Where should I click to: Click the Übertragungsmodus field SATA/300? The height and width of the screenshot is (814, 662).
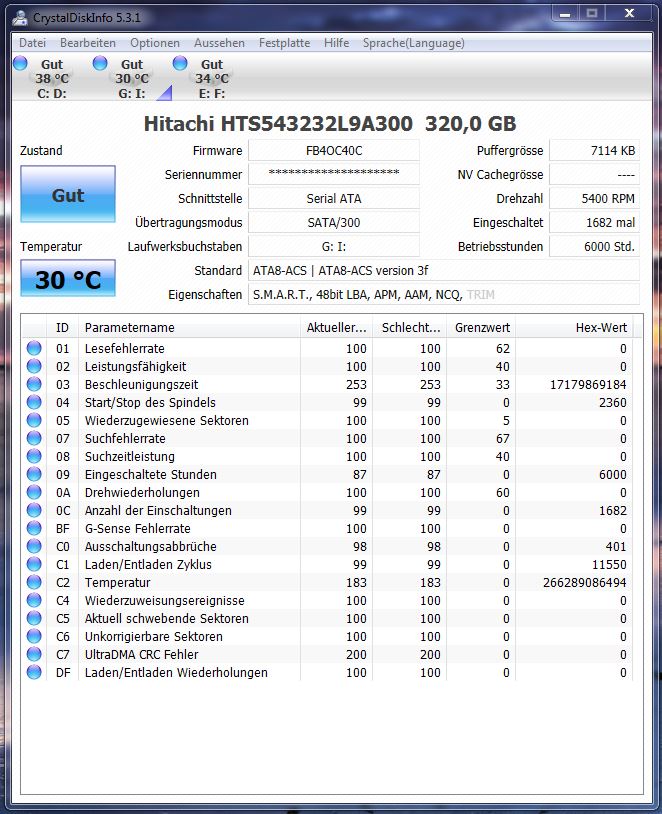click(334, 222)
